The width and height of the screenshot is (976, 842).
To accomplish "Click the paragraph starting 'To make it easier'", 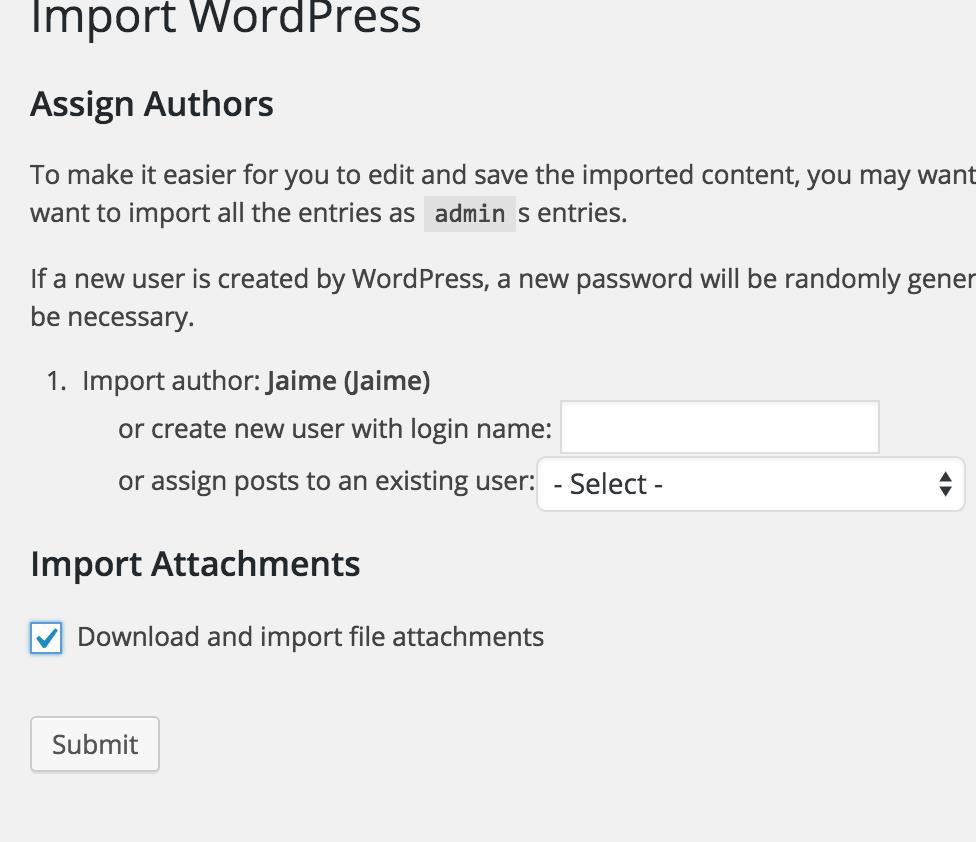I will coord(500,175).
